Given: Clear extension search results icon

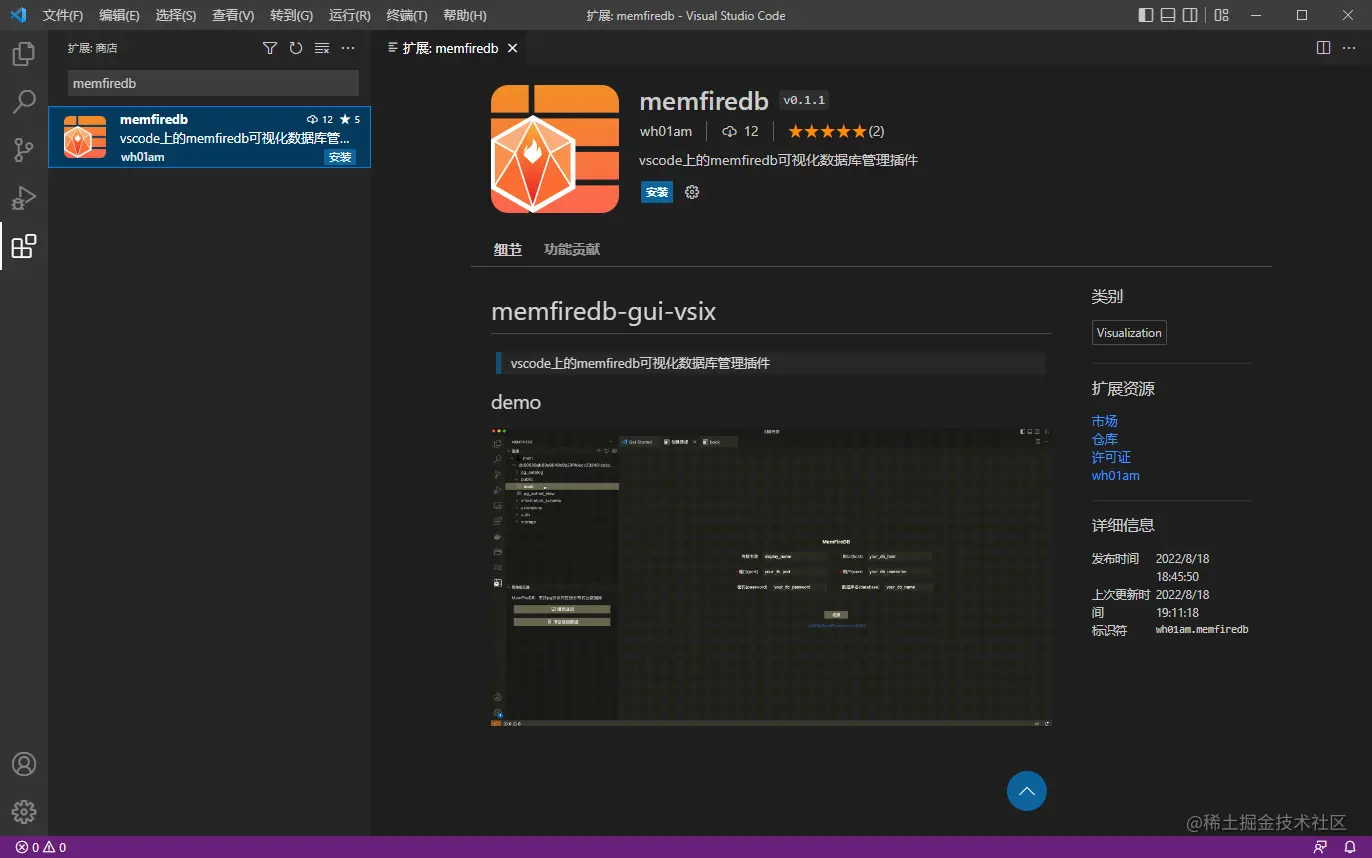Looking at the screenshot, I should point(322,48).
